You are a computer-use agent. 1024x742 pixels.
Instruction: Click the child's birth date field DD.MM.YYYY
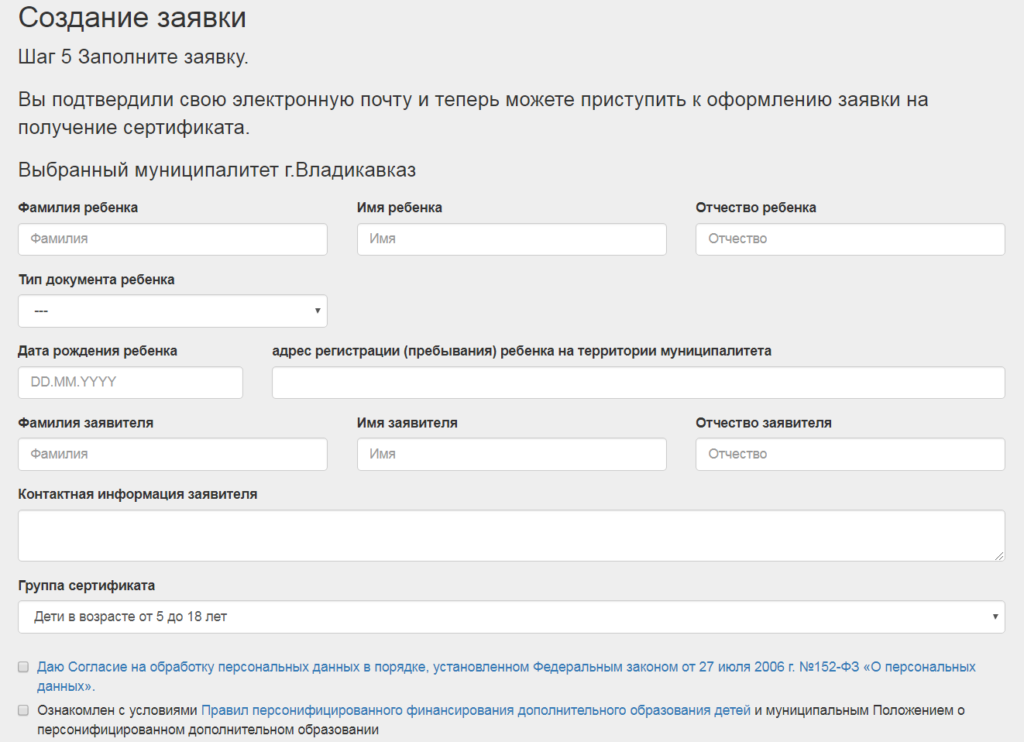pyautogui.click(x=130, y=383)
